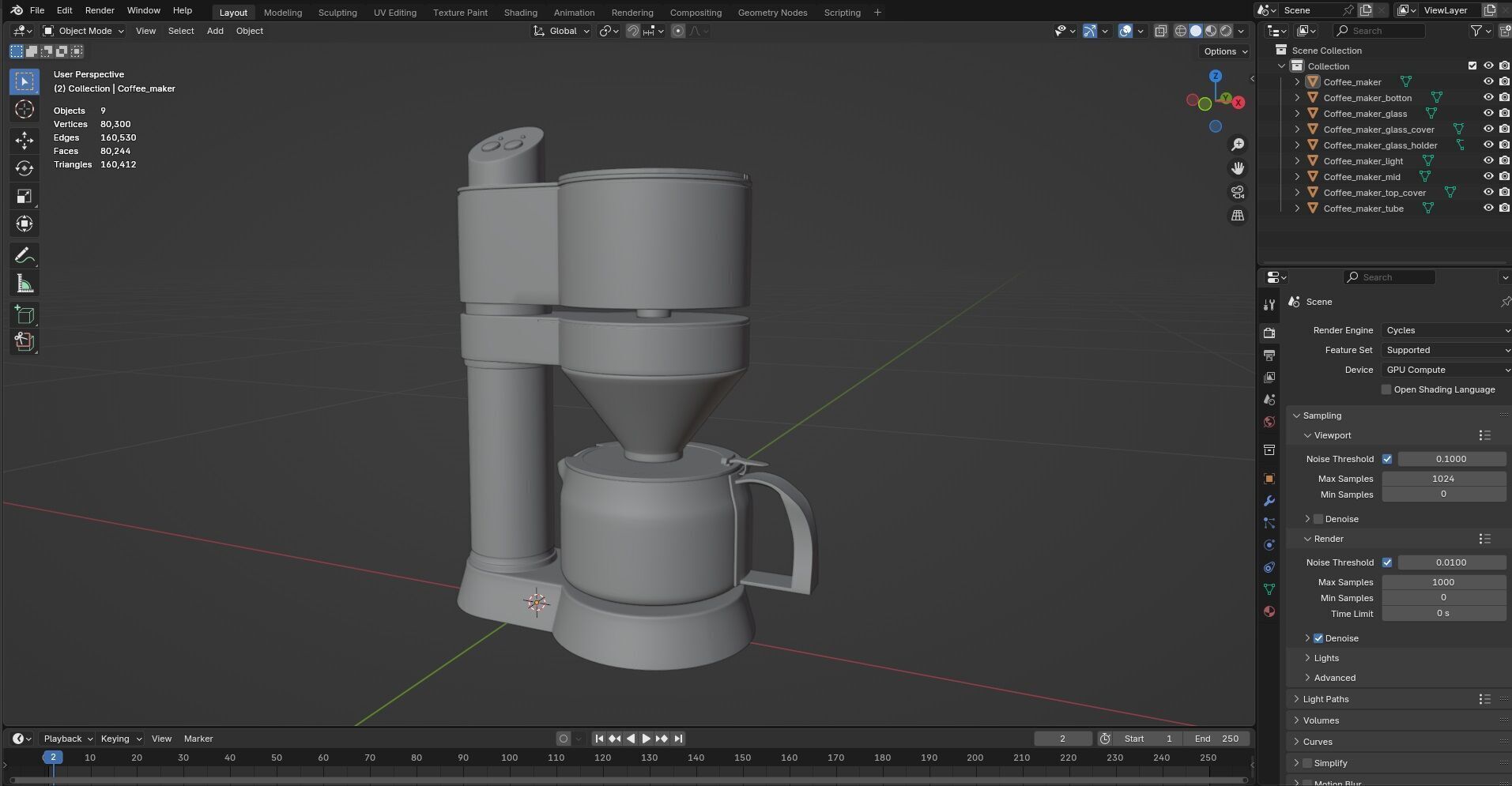Select the Scale tool
Viewport: 1512px width, 786px height.
pyautogui.click(x=25, y=196)
